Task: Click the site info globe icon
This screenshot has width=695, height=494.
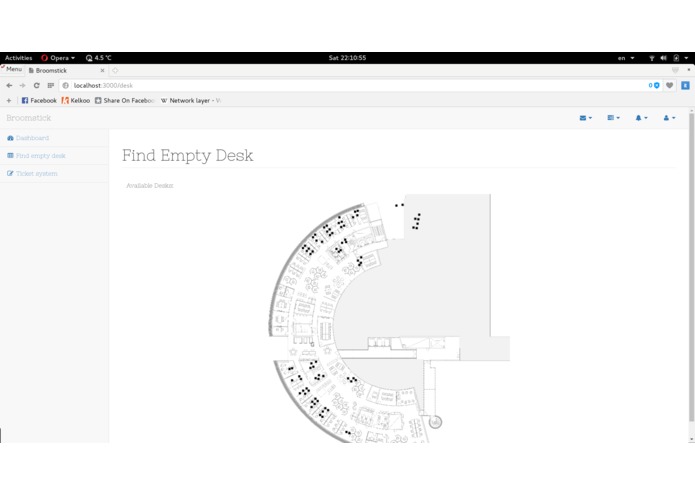Action: (x=66, y=86)
